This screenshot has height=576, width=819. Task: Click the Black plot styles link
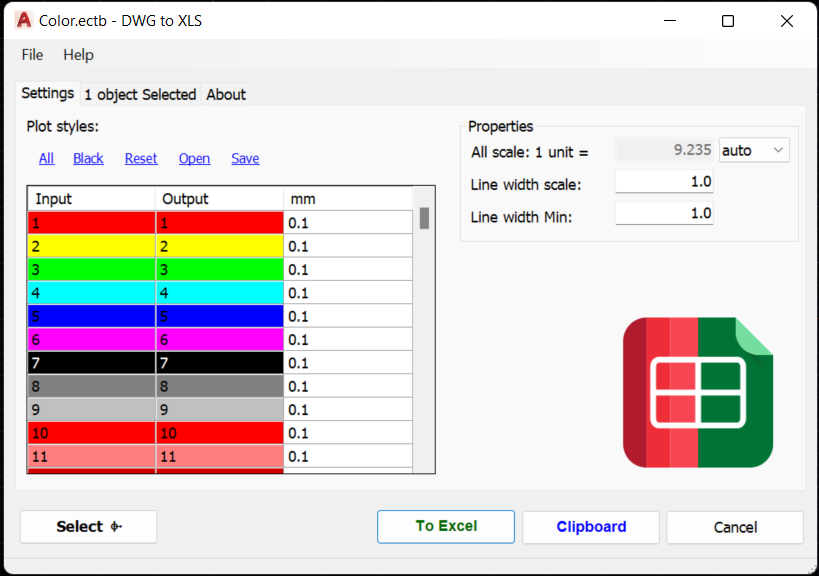point(88,158)
